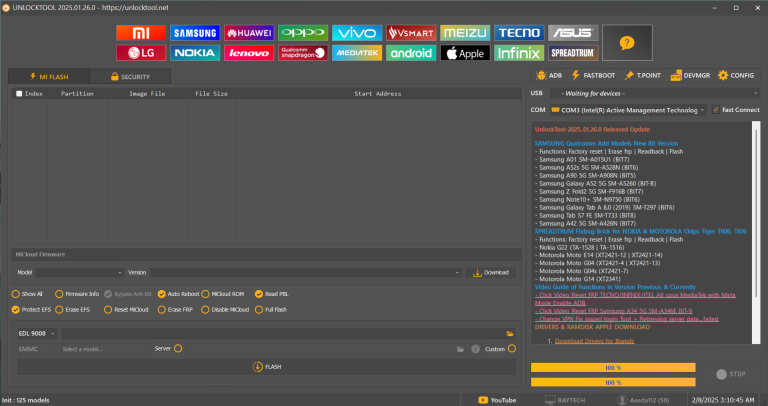Screen dimensions: 768x406
Task: Select the Android brand icon
Action: 411,53
